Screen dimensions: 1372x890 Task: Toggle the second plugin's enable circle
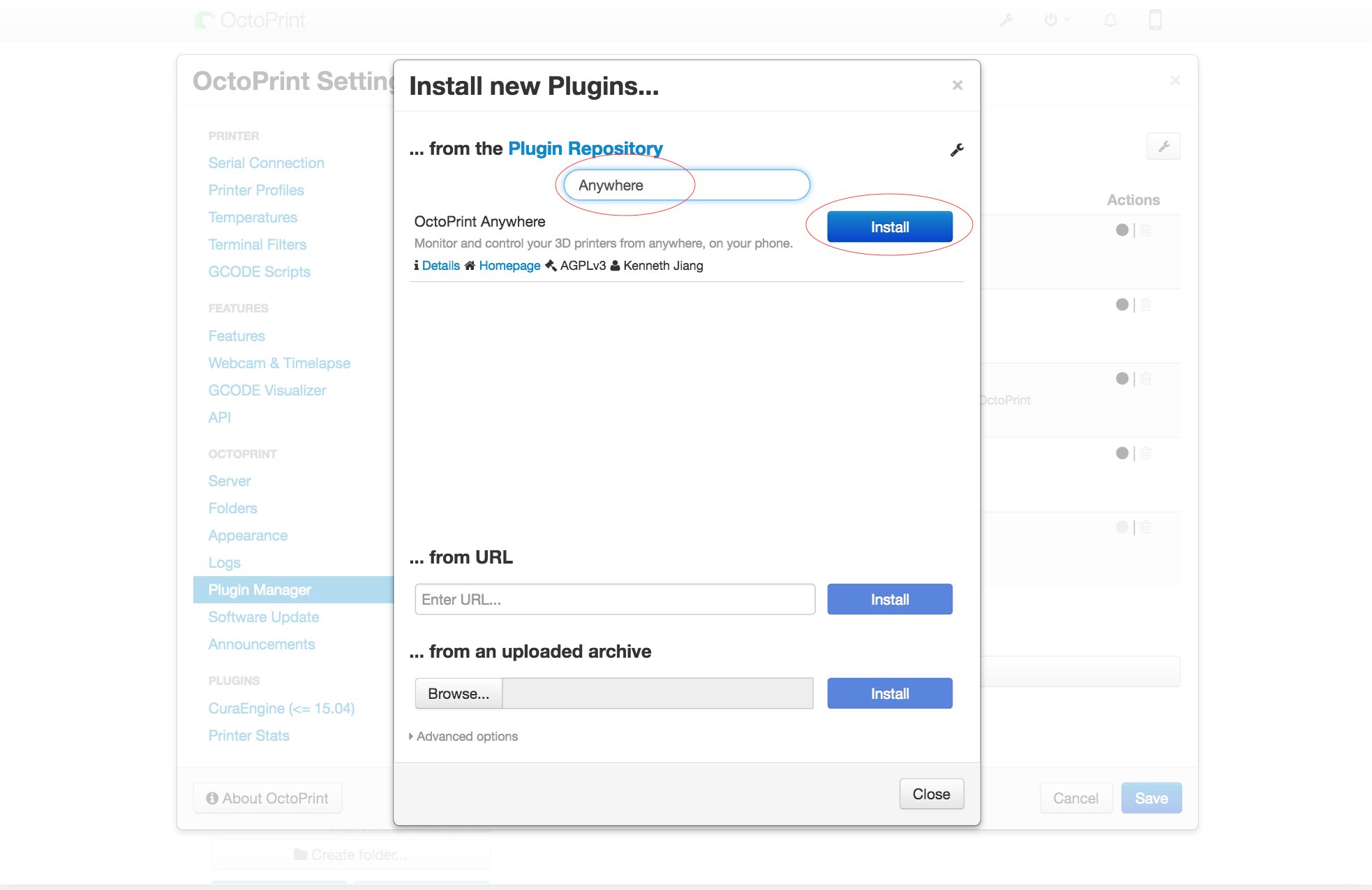tap(1122, 304)
